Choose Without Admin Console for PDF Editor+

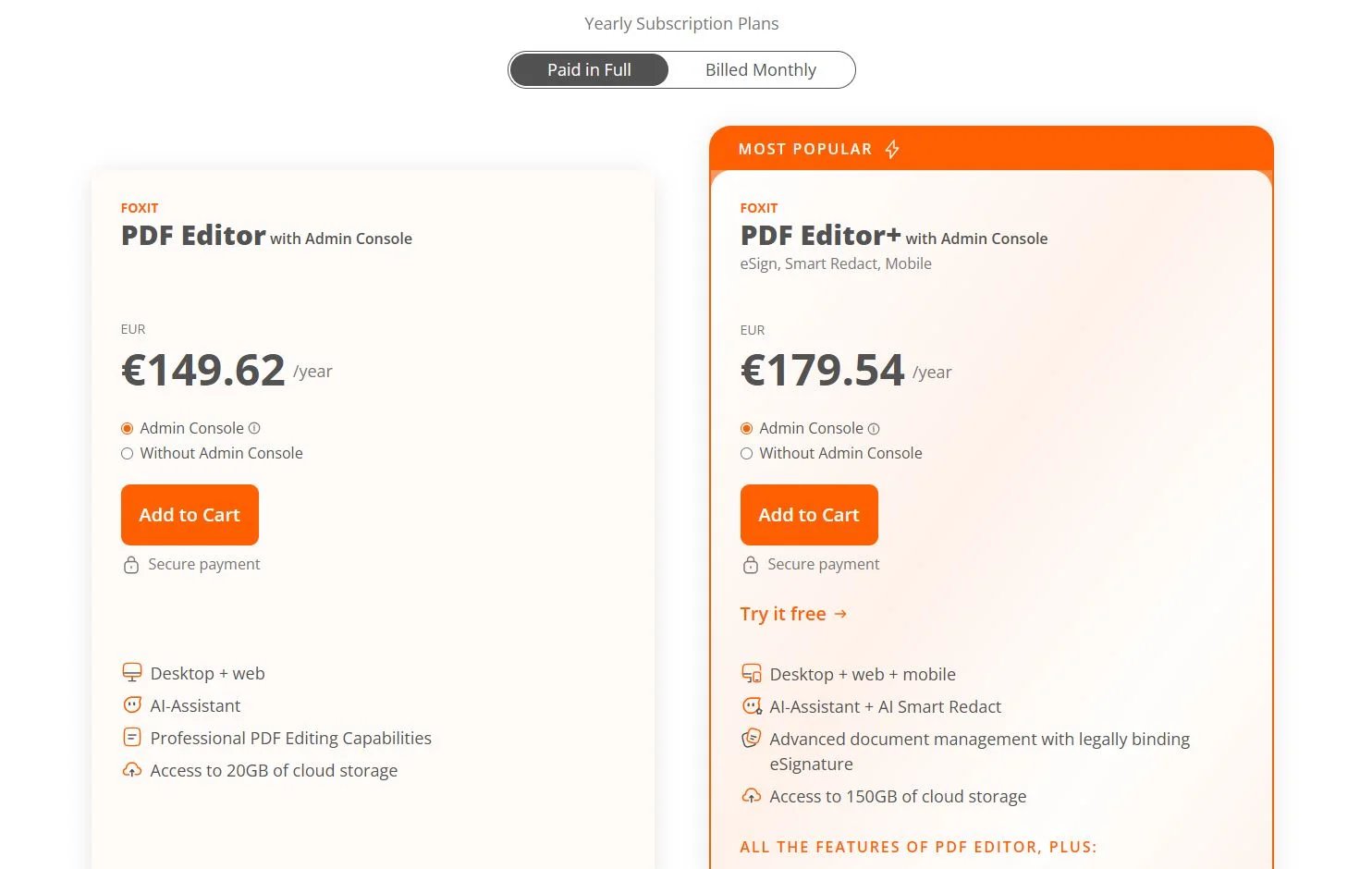(x=747, y=453)
